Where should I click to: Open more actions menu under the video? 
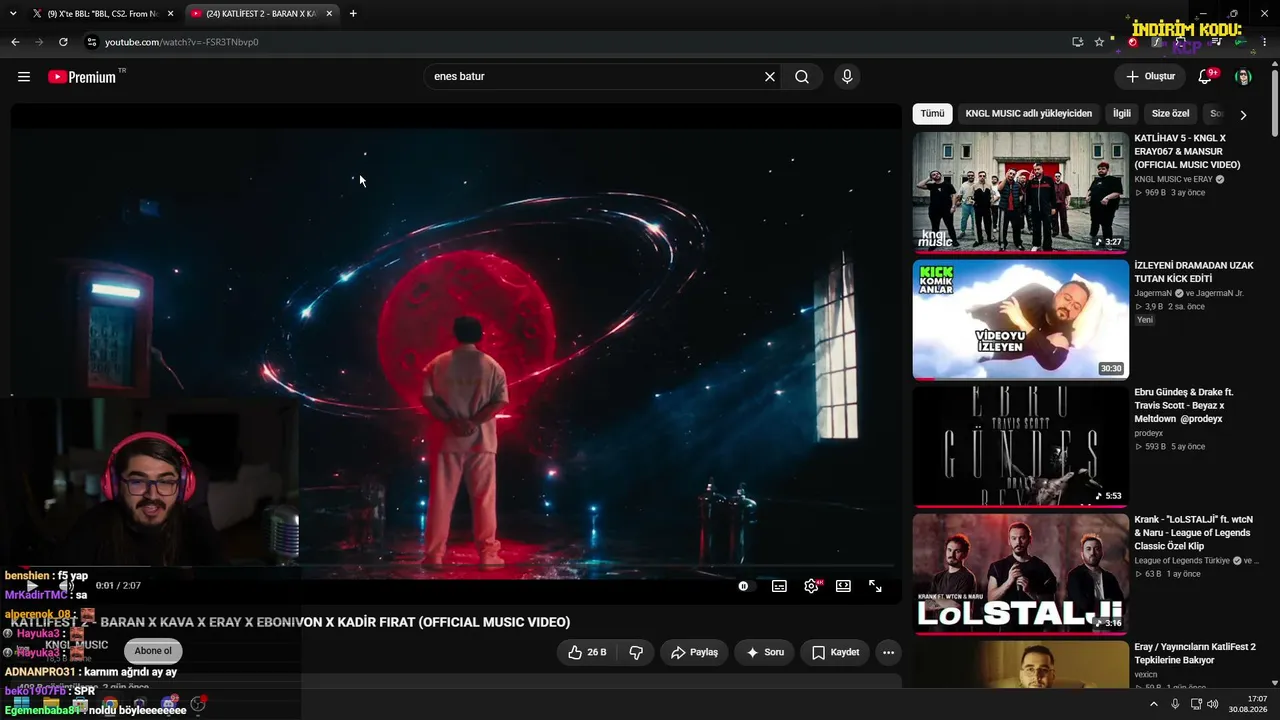coord(888,652)
